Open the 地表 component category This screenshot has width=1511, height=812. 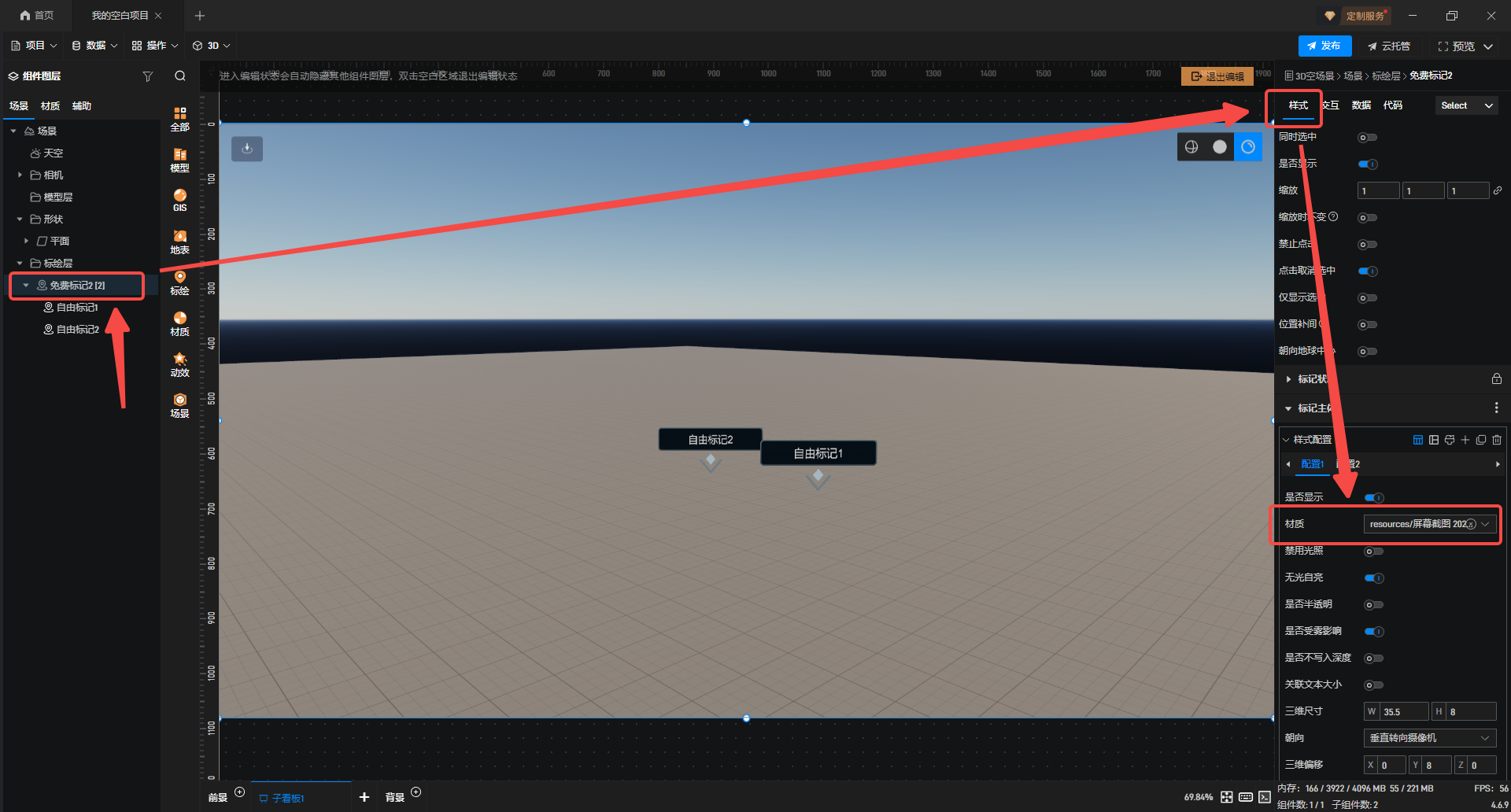click(179, 242)
